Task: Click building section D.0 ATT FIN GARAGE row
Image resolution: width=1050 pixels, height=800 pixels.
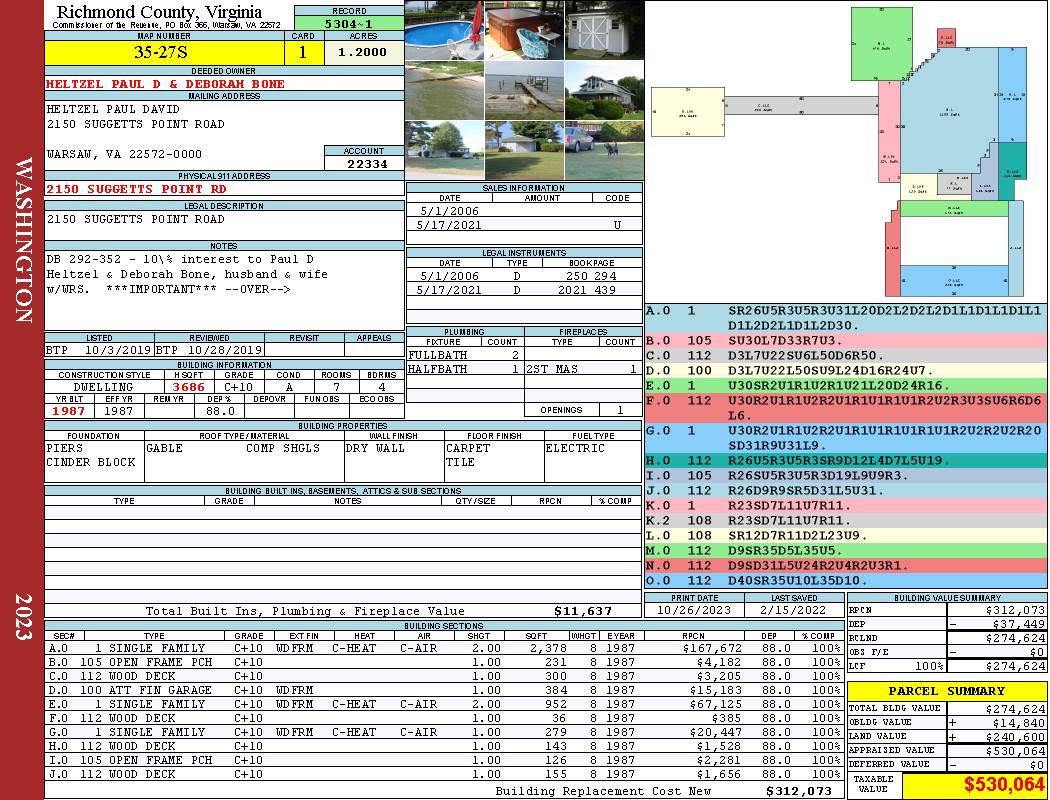Action: click(443, 690)
